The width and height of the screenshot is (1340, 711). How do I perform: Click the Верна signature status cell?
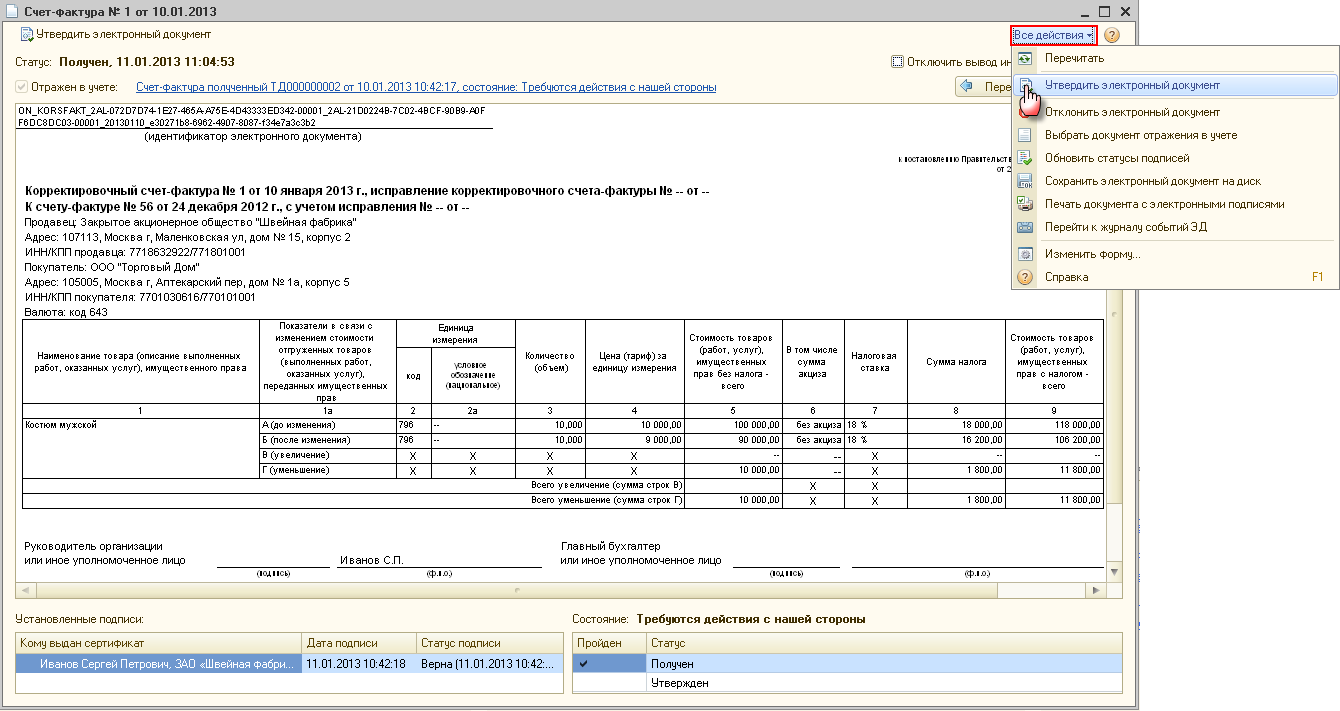[x=490, y=664]
